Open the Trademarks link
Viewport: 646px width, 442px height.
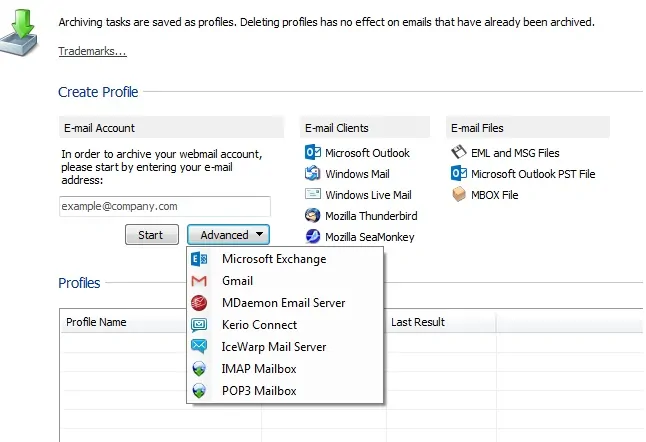(92, 51)
